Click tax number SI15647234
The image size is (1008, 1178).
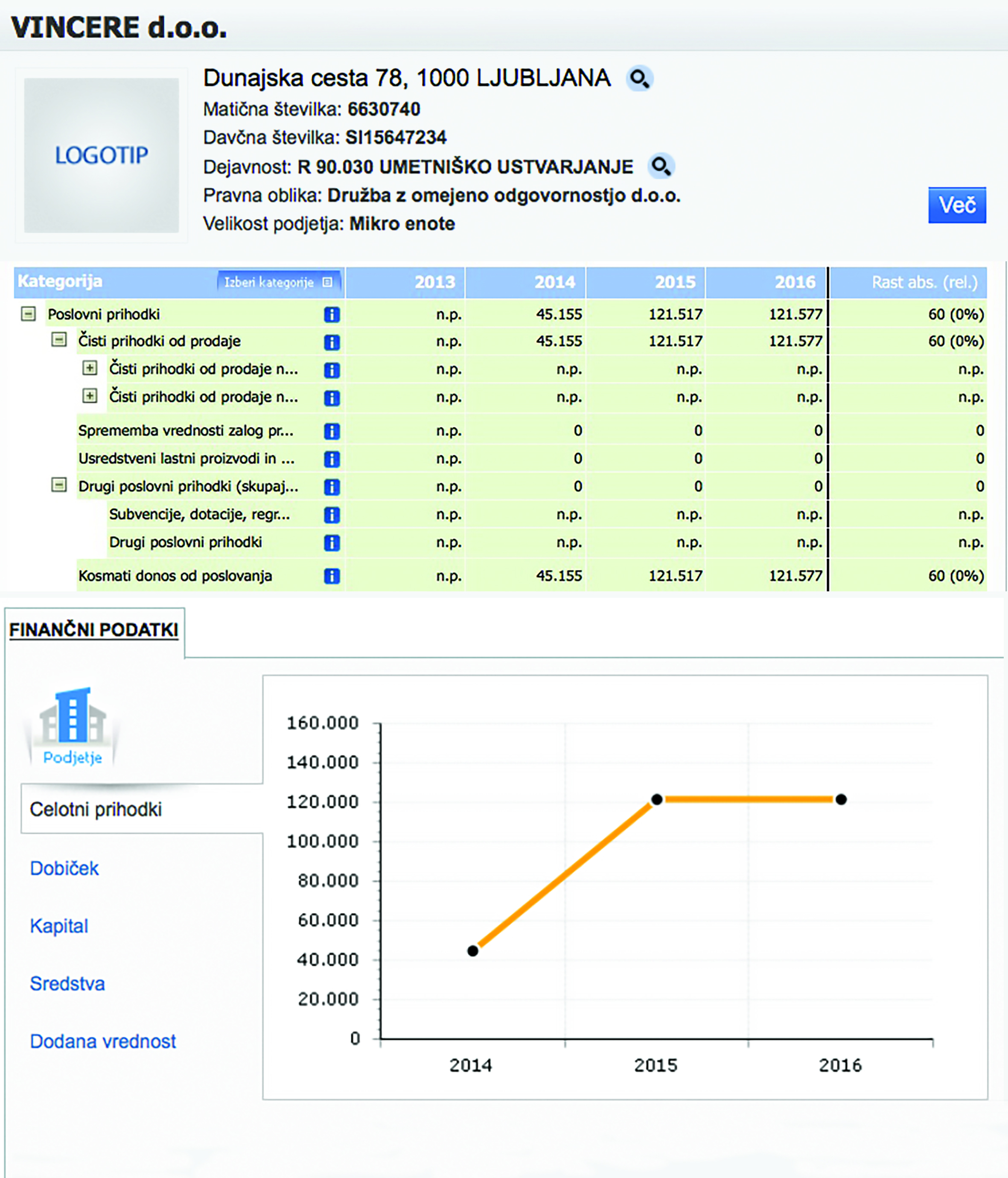[x=396, y=137]
